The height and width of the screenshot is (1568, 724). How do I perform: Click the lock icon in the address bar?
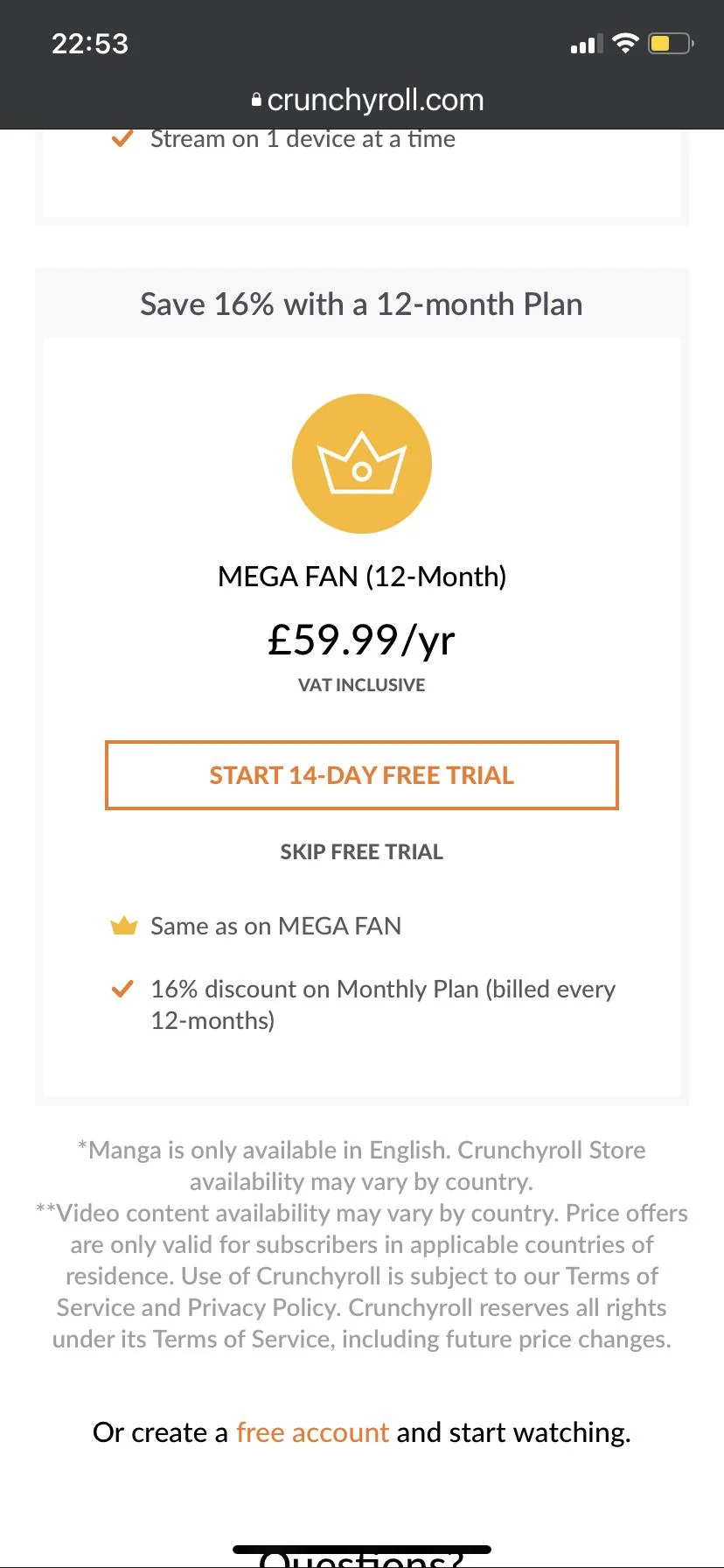tap(256, 99)
